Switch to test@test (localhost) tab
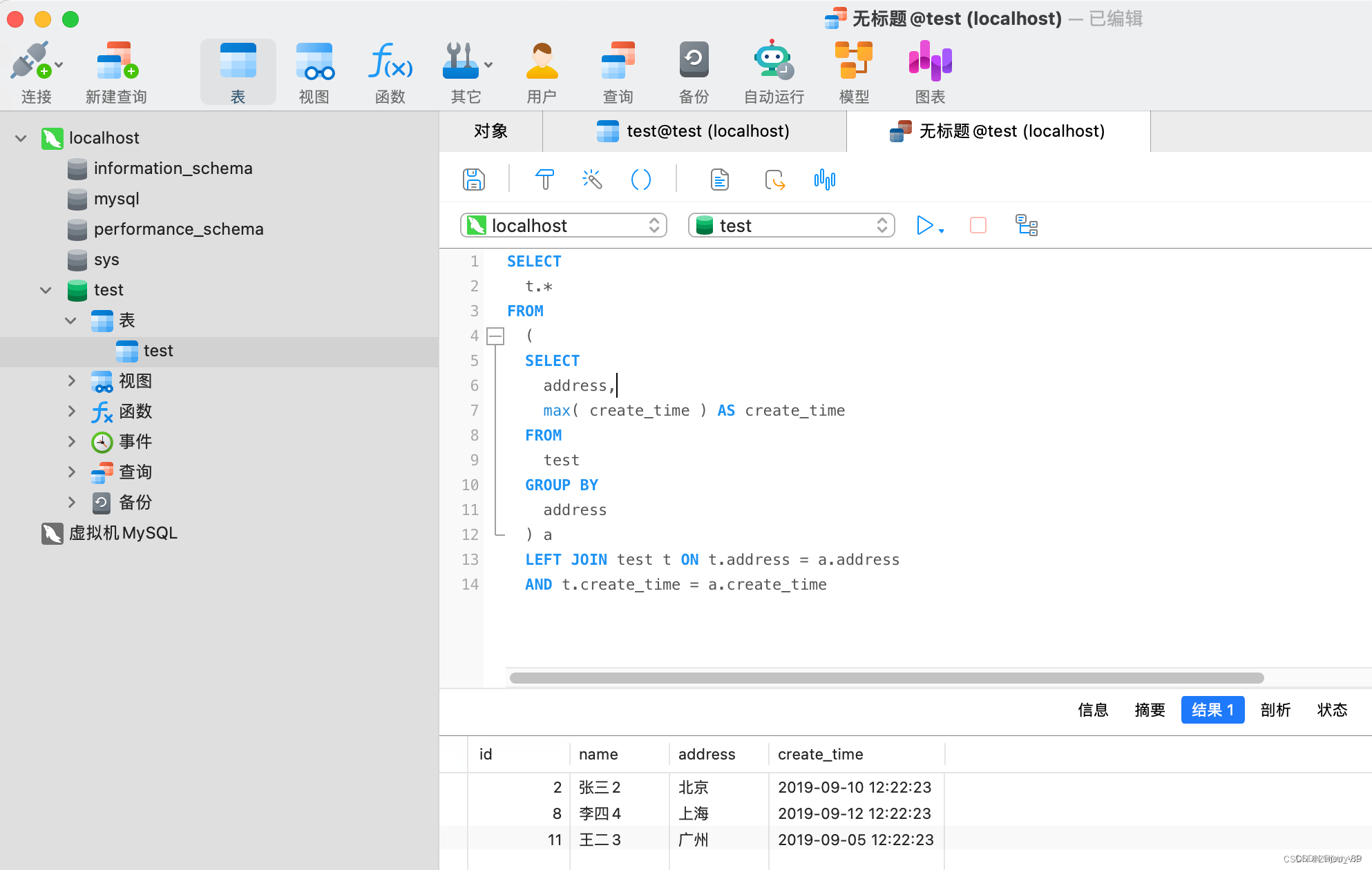 pos(694,131)
